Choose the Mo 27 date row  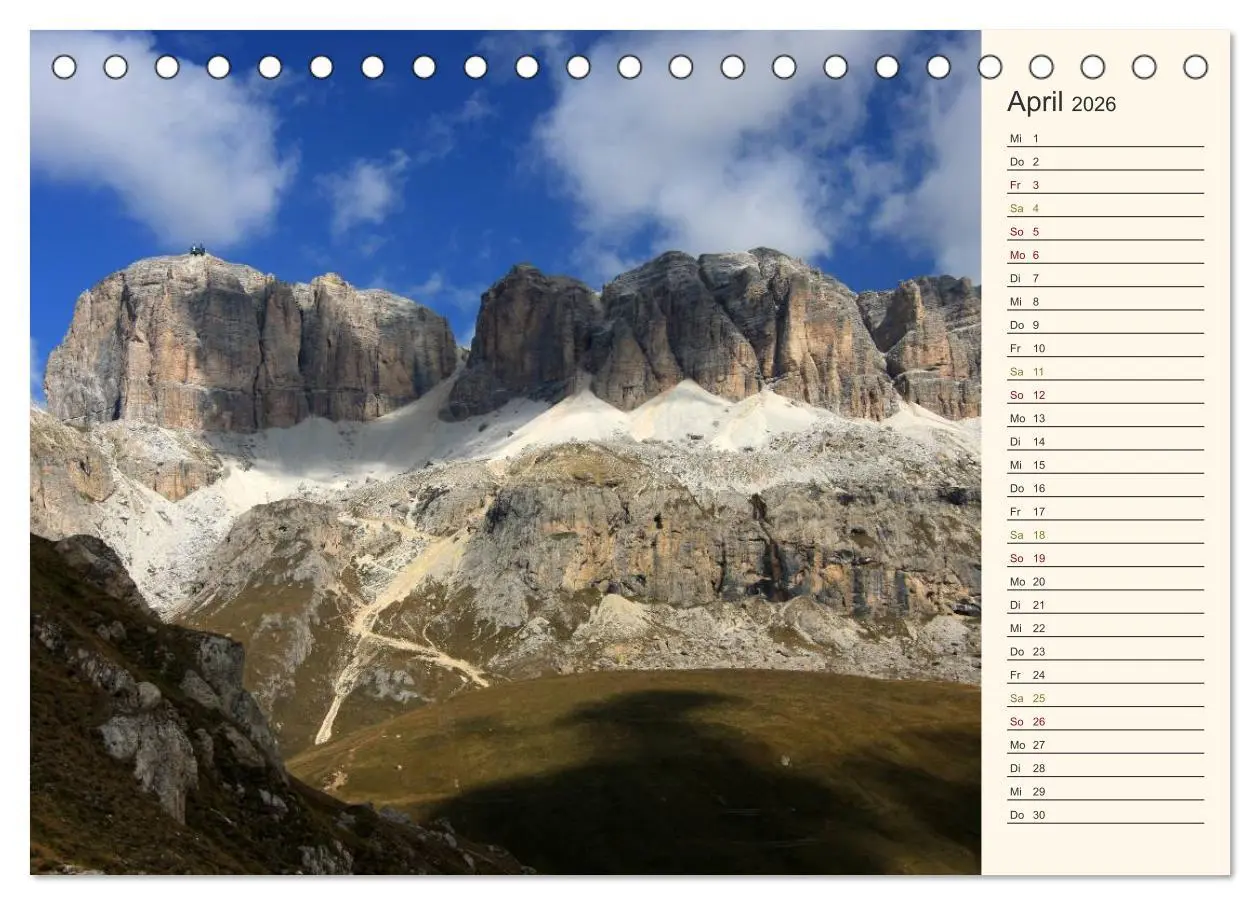(1105, 745)
